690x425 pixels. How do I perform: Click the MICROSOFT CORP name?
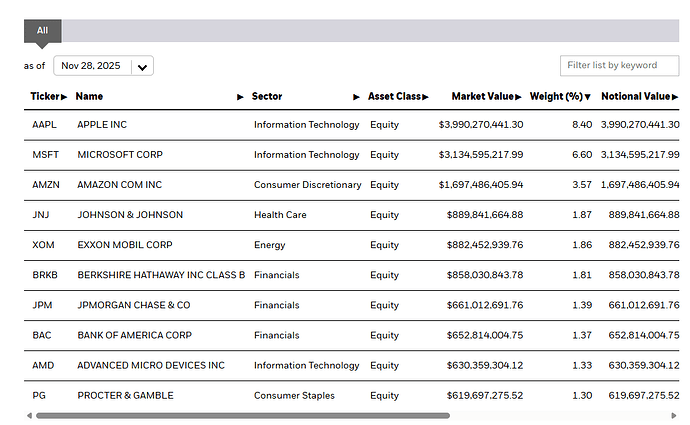coord(120,155)
